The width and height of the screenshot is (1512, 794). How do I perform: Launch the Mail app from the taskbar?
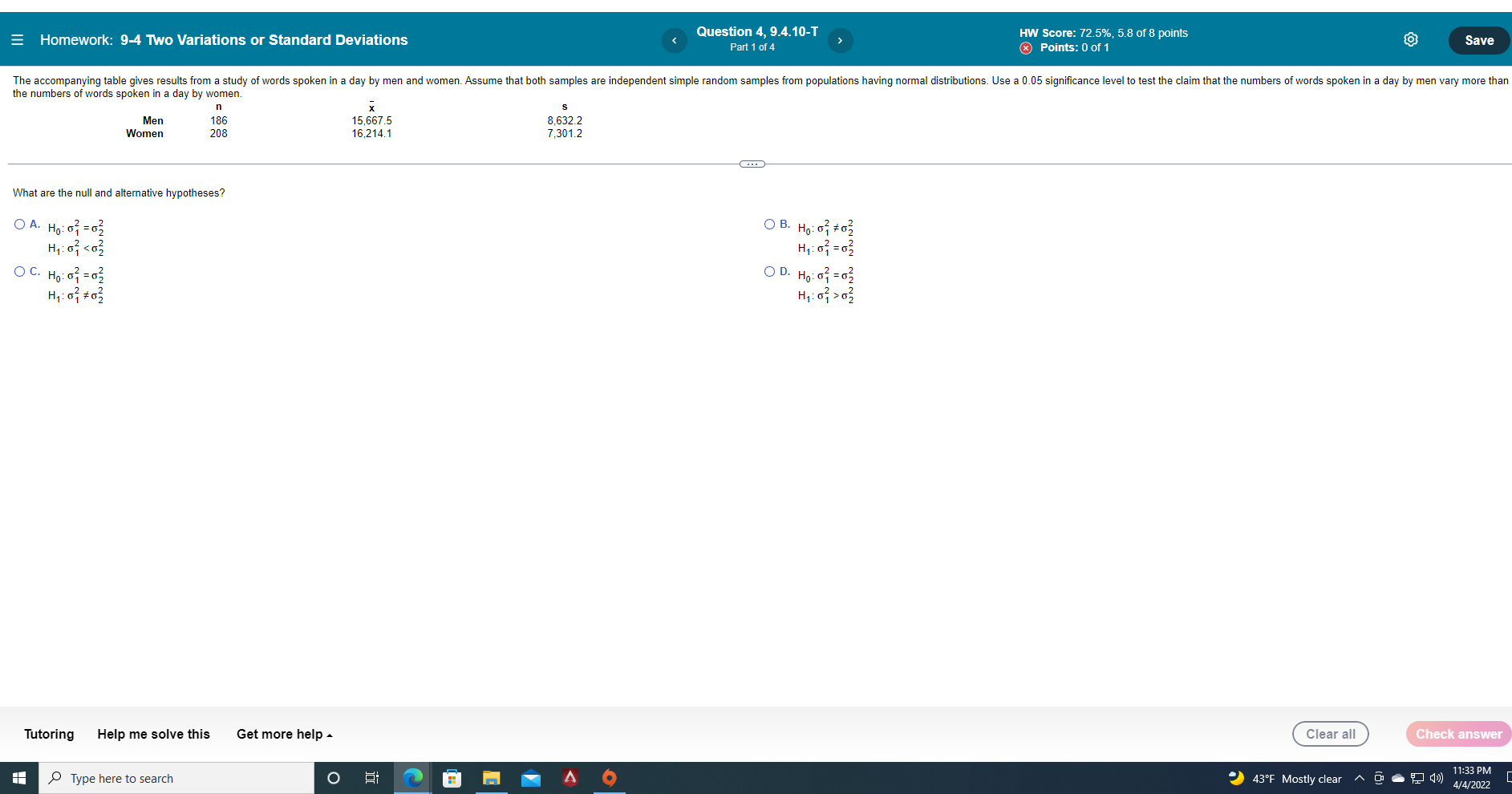point(531,777)
